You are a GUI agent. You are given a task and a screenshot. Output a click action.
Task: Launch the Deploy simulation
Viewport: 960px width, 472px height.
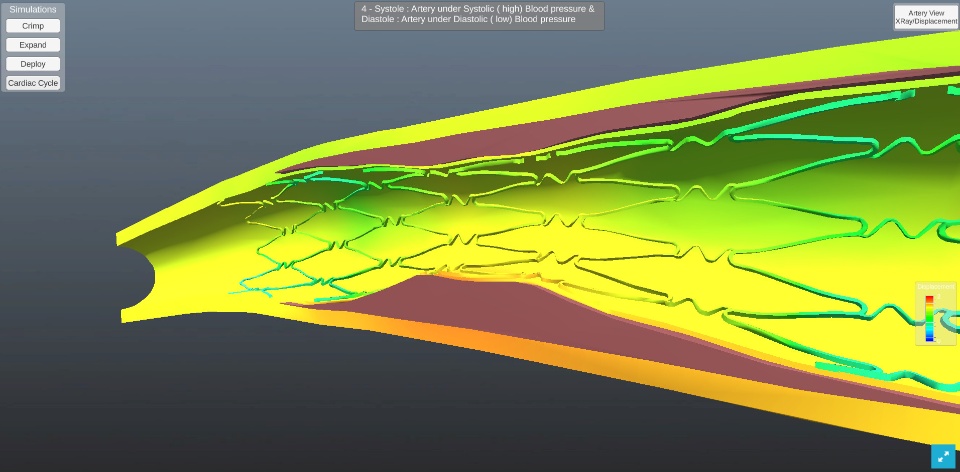point(33,64)
